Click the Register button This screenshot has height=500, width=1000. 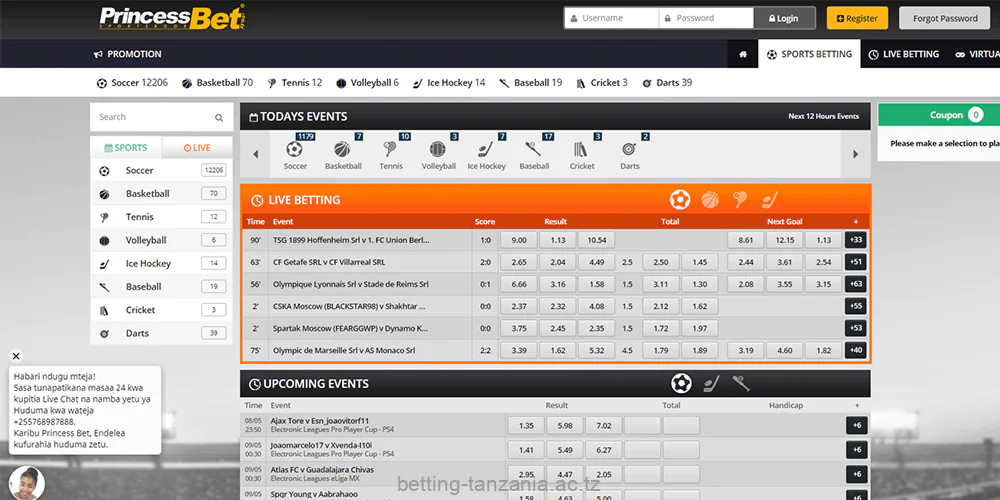(x=857, y=18)
